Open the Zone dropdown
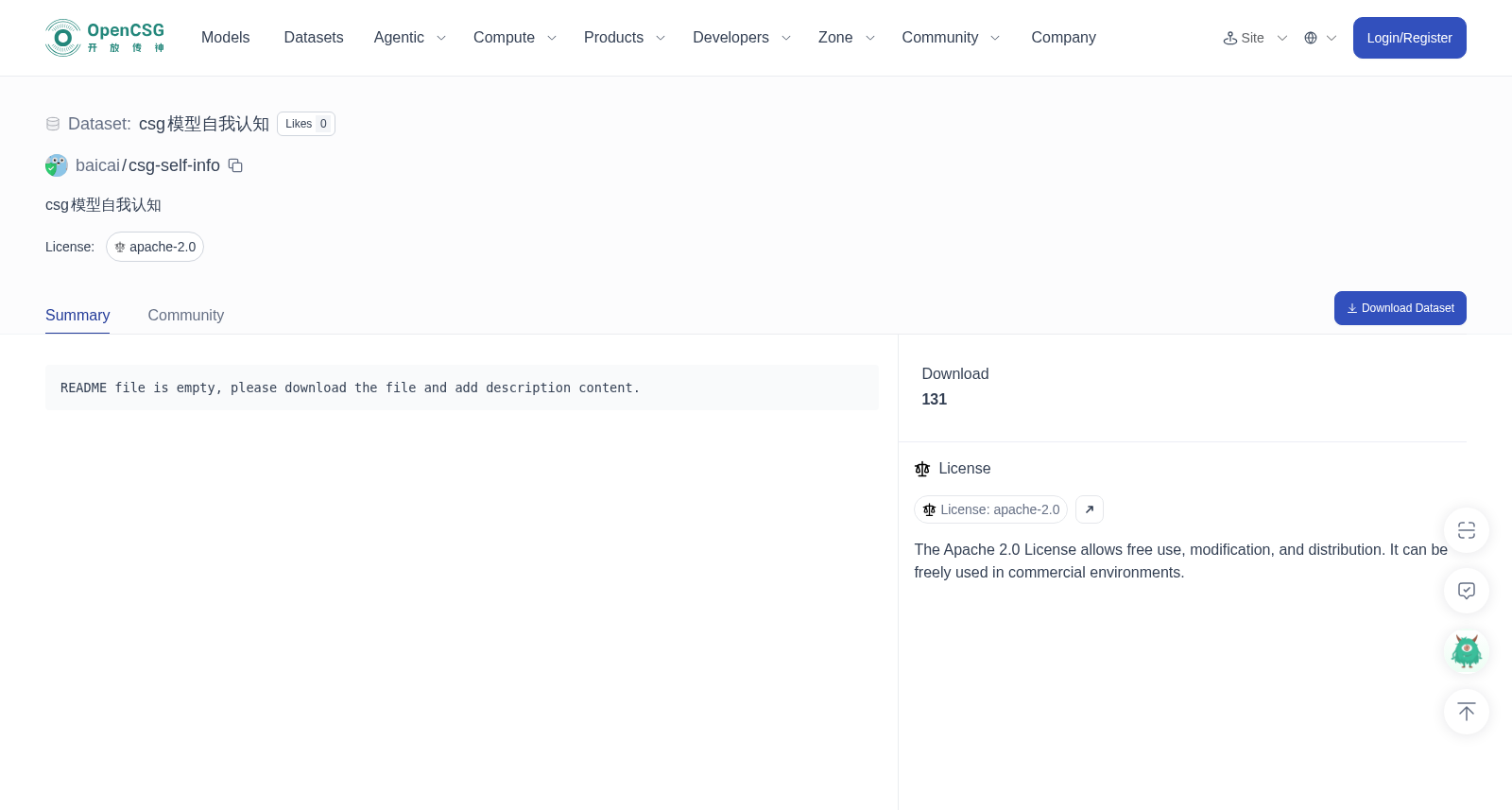 pos(847,38)
